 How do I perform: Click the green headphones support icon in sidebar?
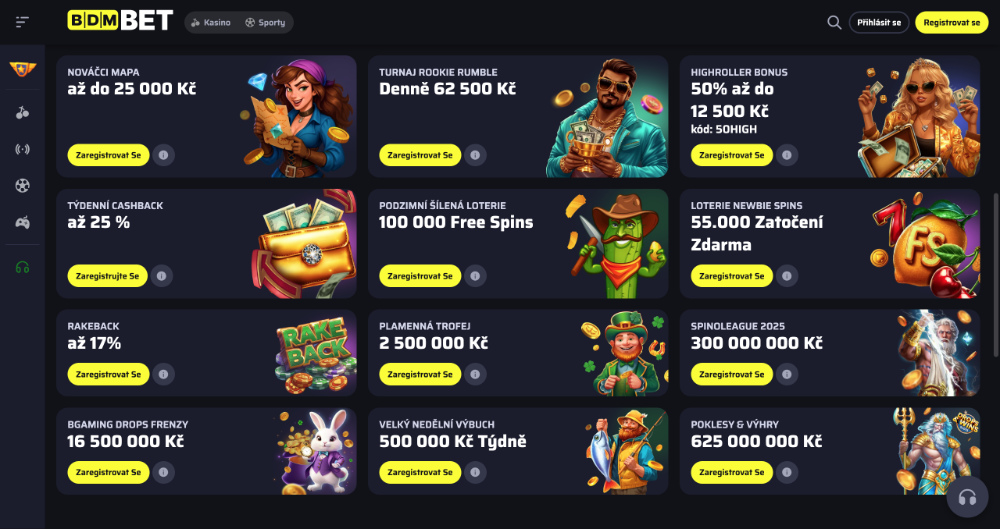tap(22, 267)
